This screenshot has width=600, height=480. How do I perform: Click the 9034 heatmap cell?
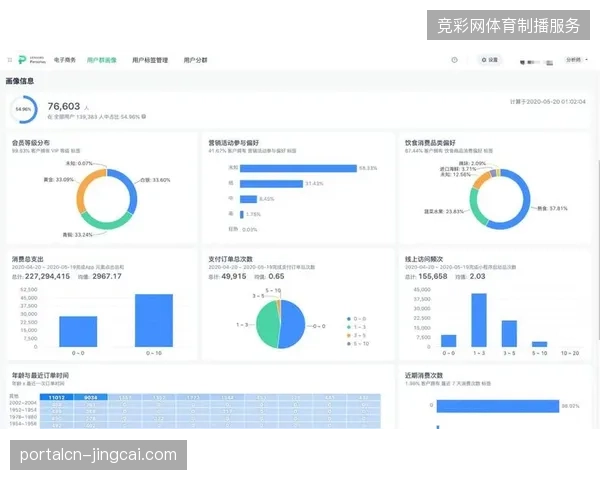point(90,397)
